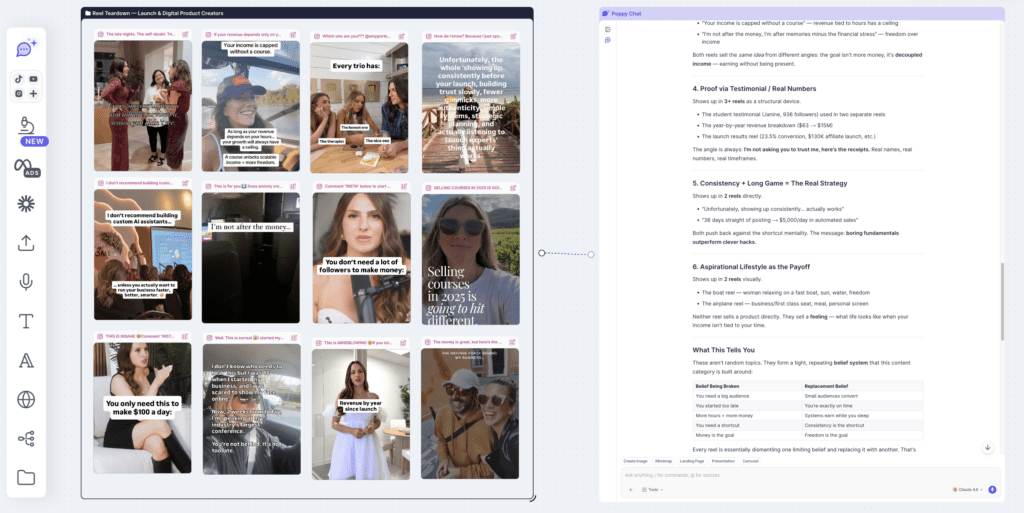Click the Presentation suggestion chip
Viewport: 1024px width, 513px height.
(x=724, y=461)
